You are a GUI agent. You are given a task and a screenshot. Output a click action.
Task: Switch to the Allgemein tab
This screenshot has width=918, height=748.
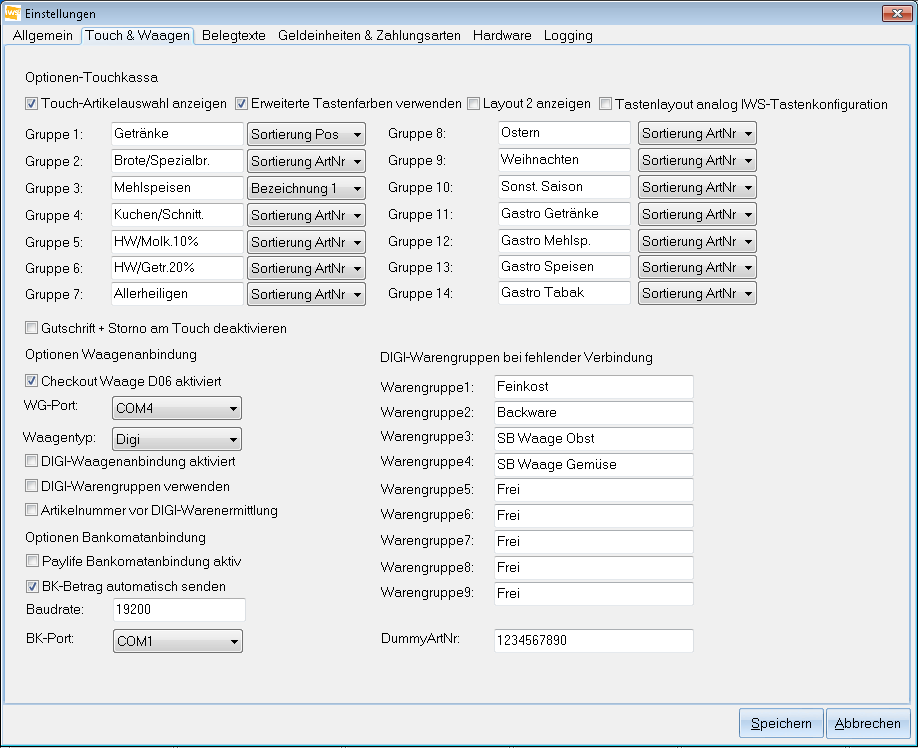pos(43,36)
